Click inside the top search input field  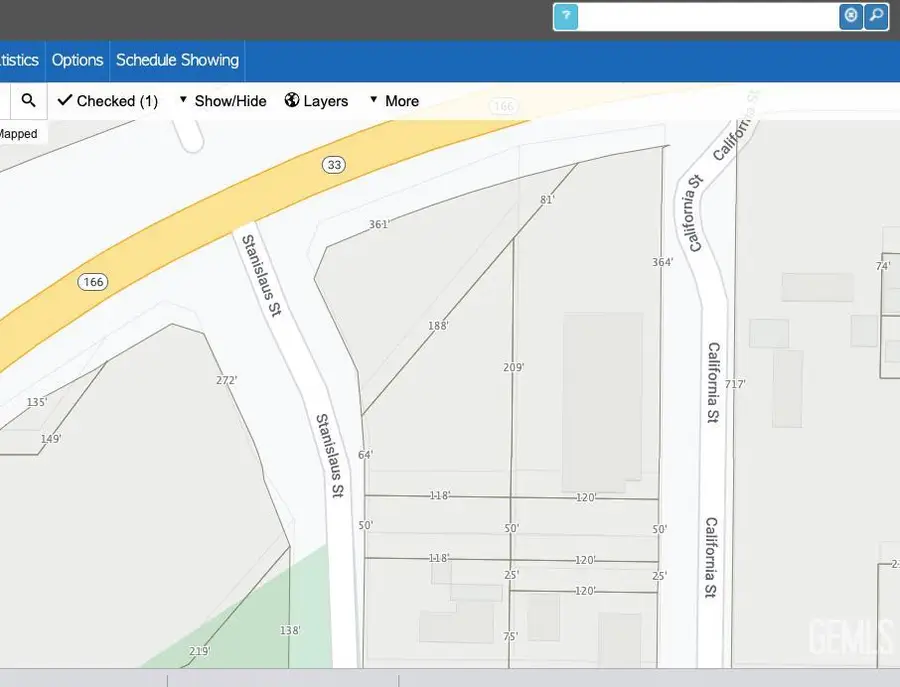pos(708,17)
